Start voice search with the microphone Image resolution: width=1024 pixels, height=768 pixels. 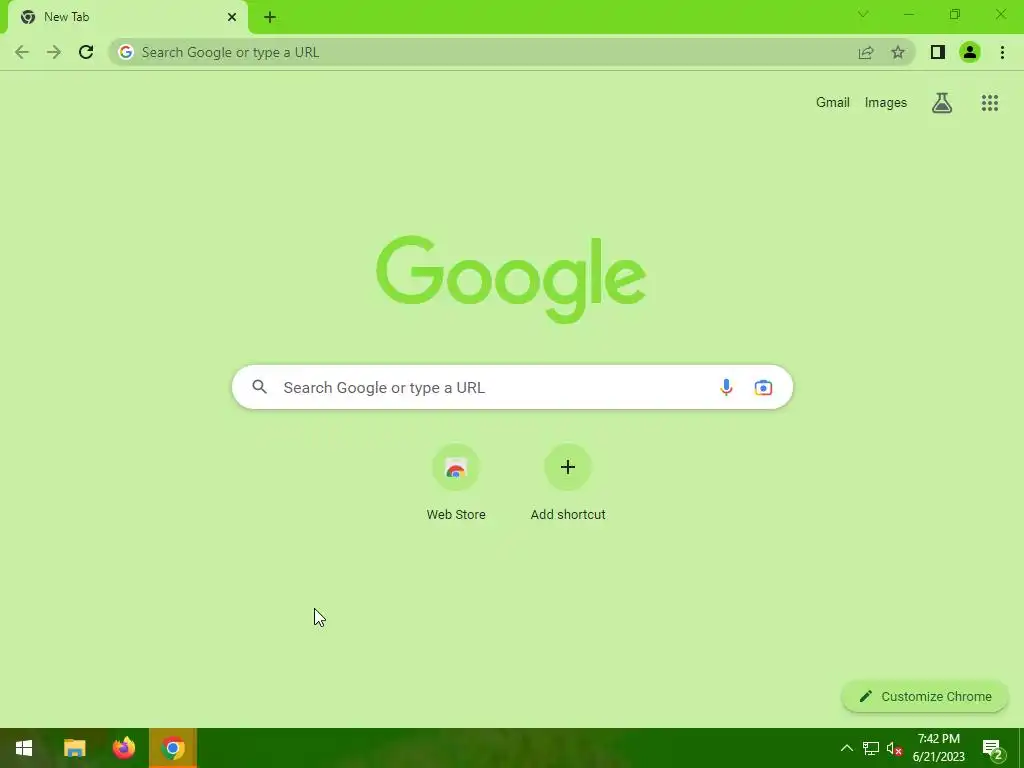(x=726, y=387)
